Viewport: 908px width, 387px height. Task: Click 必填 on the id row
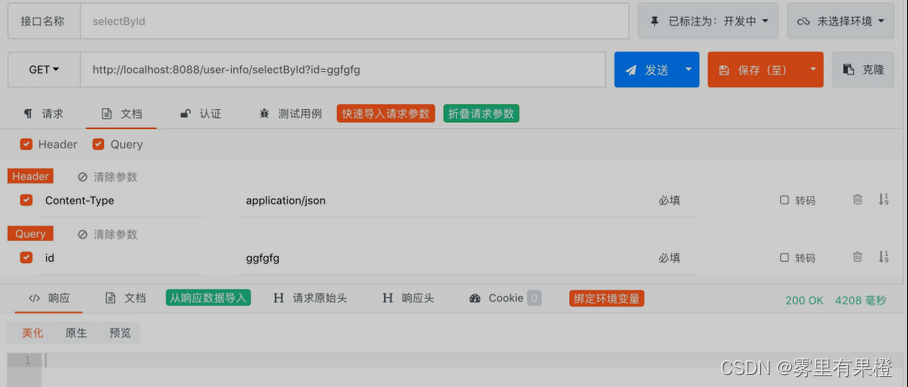click(x=669, y=258)
